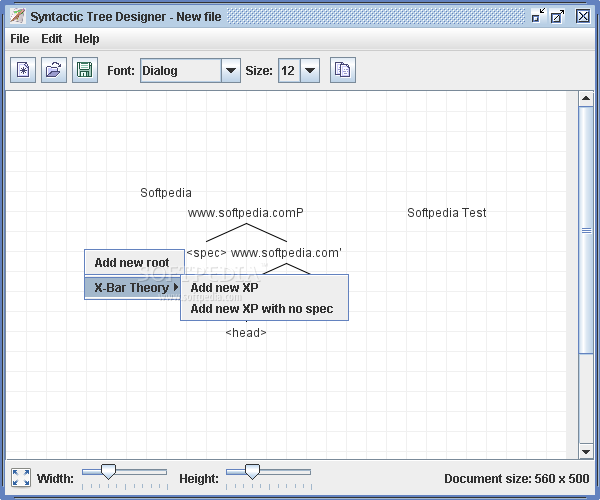
Task: Click the Document size 560 x 500 label
Action: (x=517, y=479)
